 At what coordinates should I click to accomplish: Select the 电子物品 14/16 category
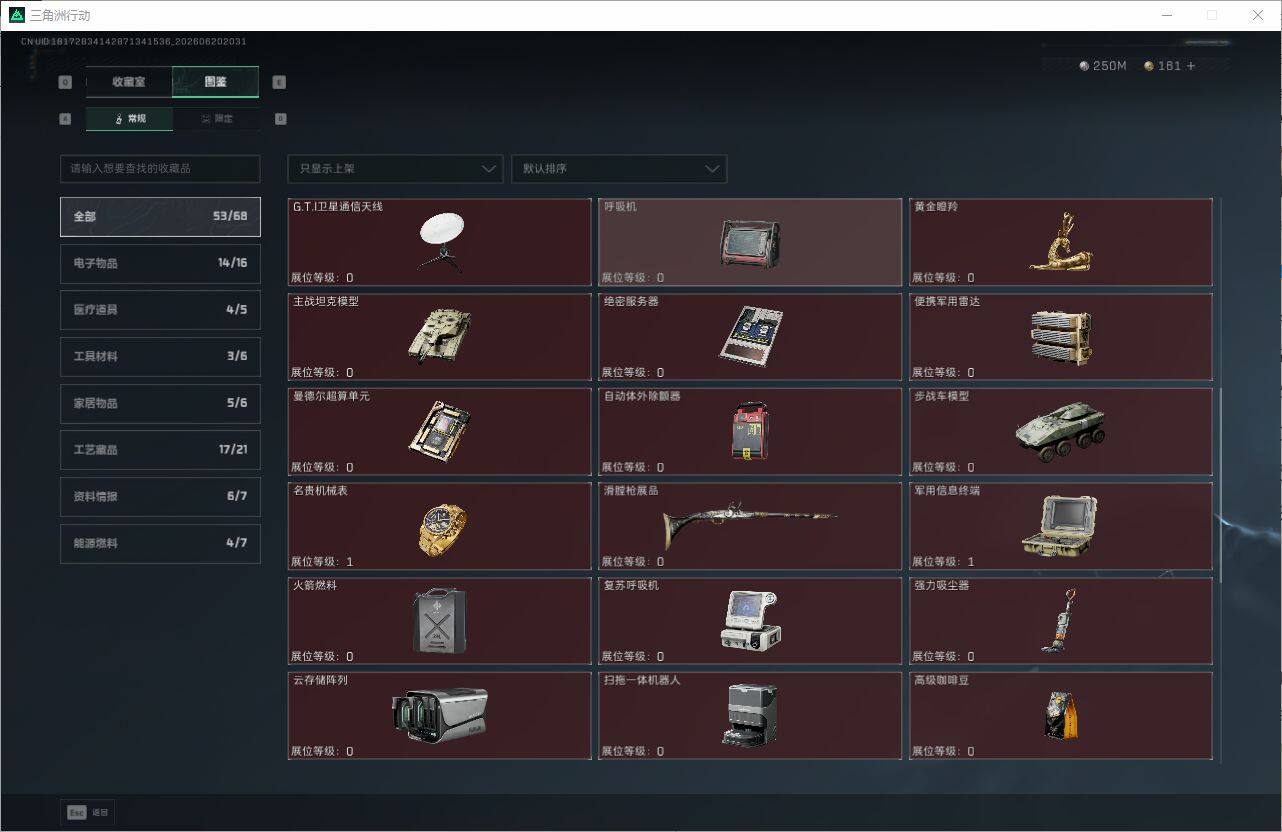pyautogui.click(x=160, y=263)
